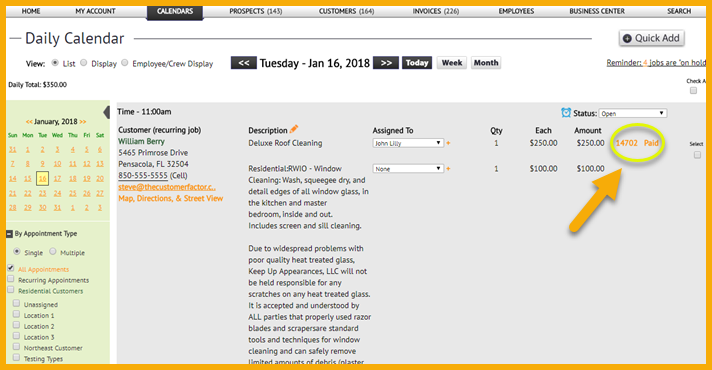Select Employee/Crew Display radio button
The image size is (712, 370).
124,63
